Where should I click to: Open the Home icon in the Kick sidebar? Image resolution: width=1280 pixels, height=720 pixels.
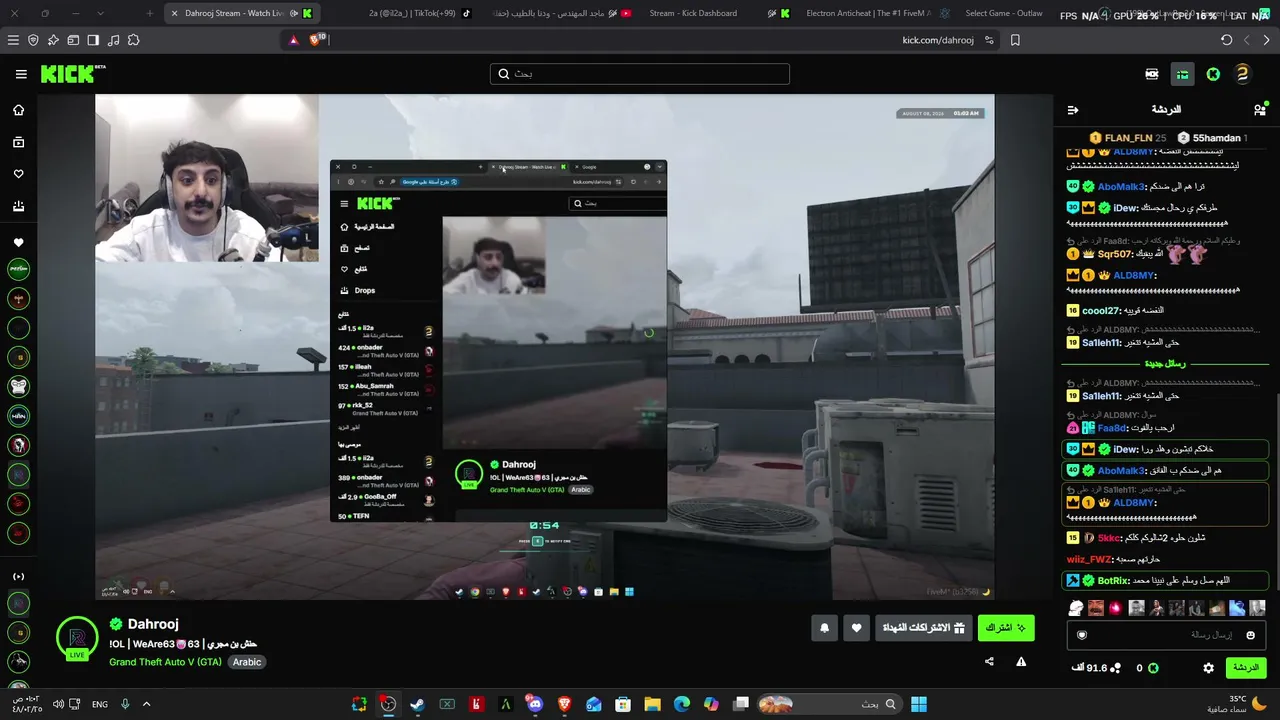18,110
